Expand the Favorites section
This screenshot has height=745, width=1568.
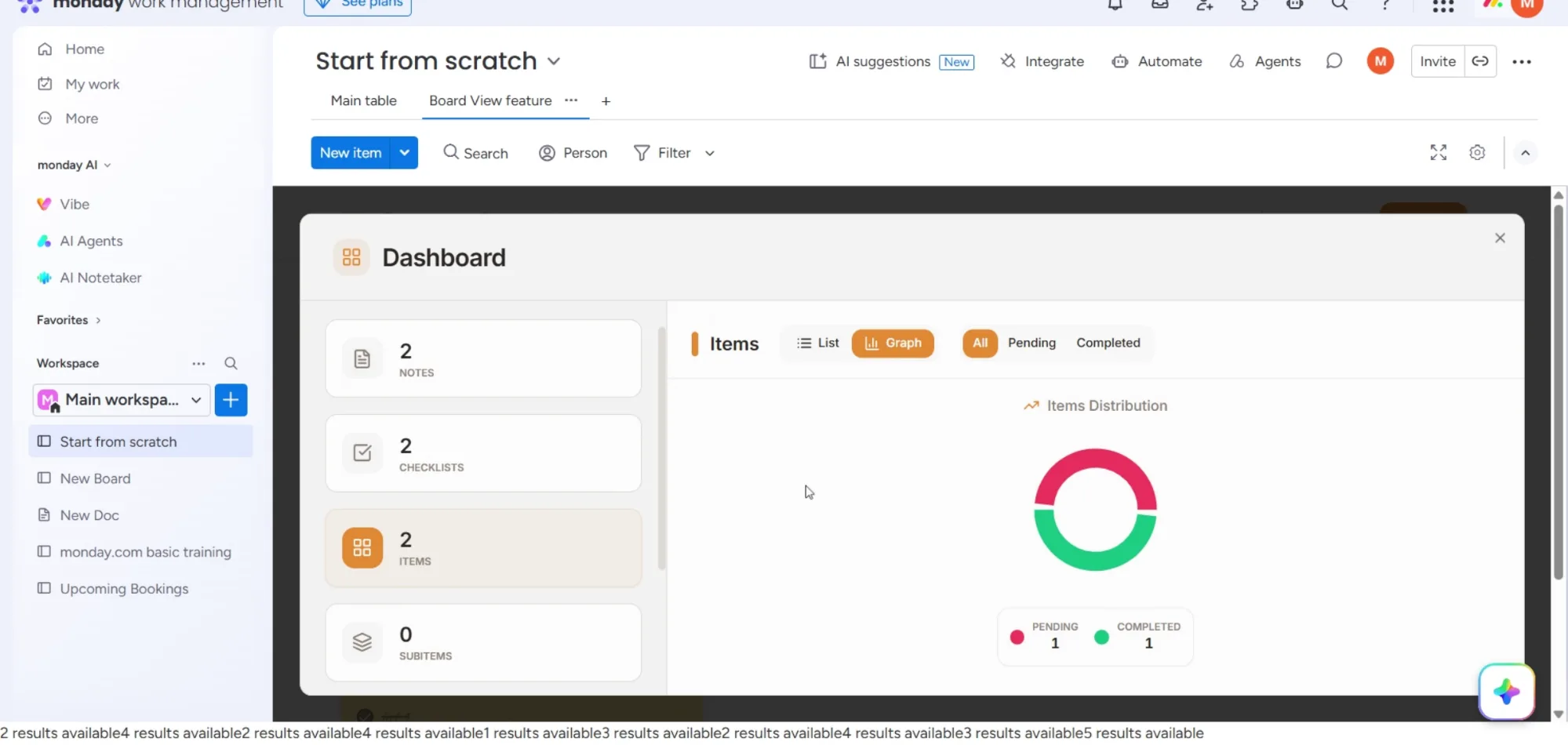pyautogui.click(x=69, y=320)
